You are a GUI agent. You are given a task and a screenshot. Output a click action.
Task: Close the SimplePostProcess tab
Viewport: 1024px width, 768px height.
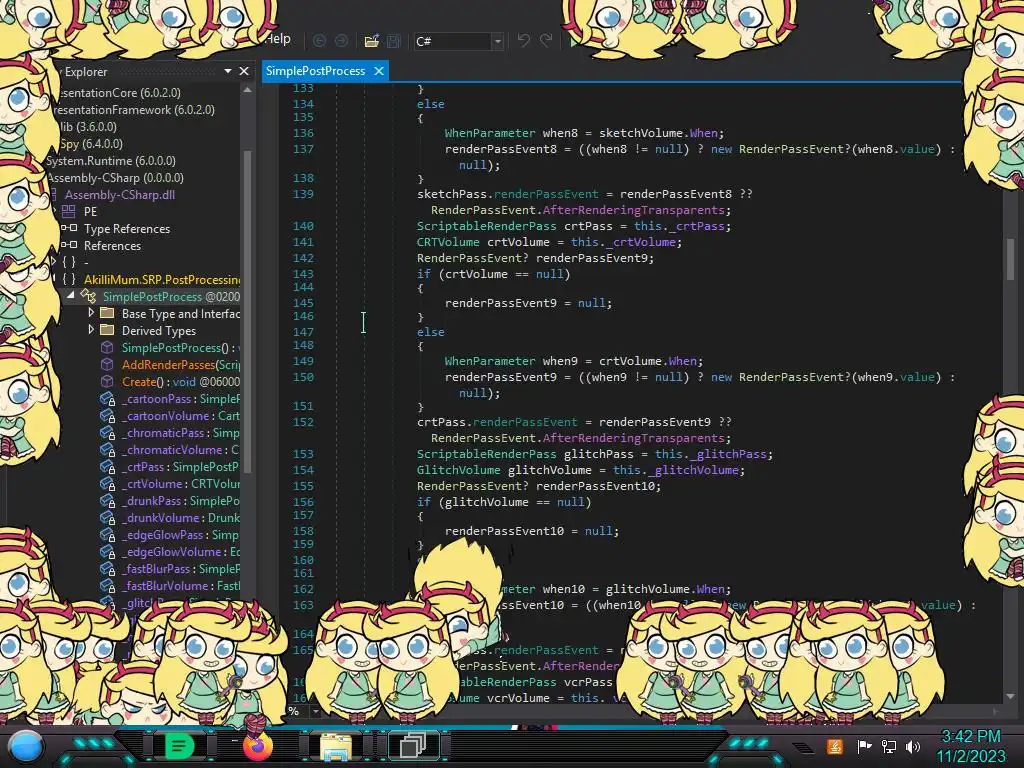[379, 71]
